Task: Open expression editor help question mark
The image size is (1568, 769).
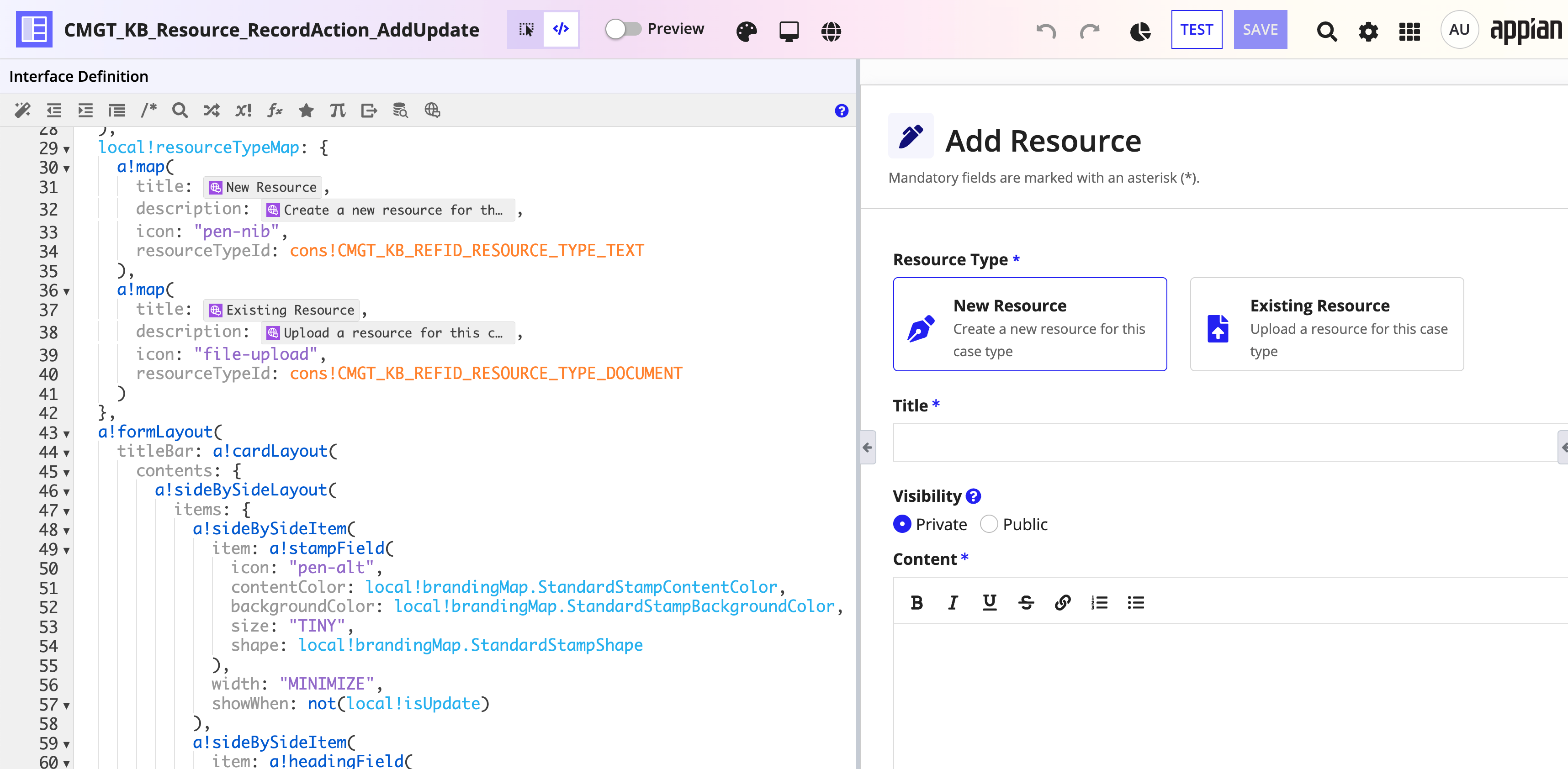Action: [841, 110]
